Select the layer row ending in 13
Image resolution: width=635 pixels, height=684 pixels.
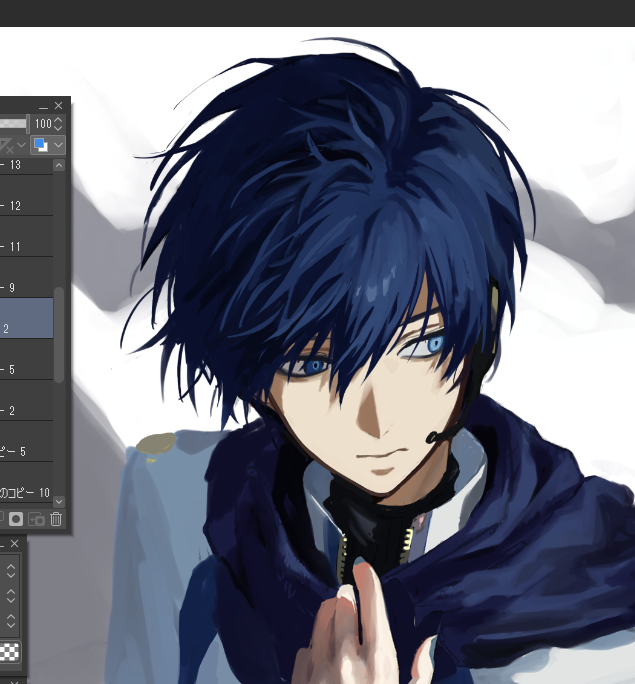26,164
